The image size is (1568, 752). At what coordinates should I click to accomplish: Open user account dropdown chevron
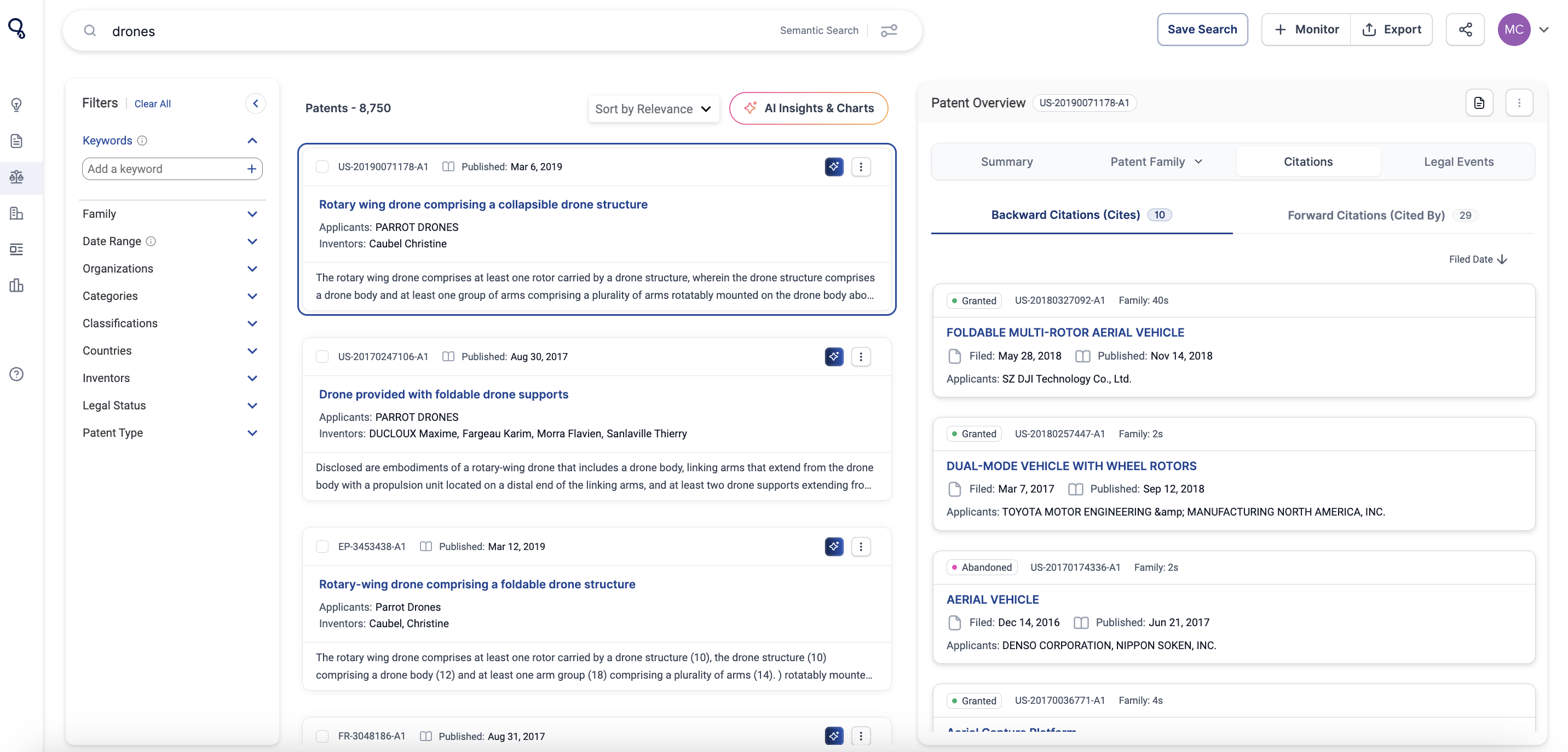click(1544, 29)
